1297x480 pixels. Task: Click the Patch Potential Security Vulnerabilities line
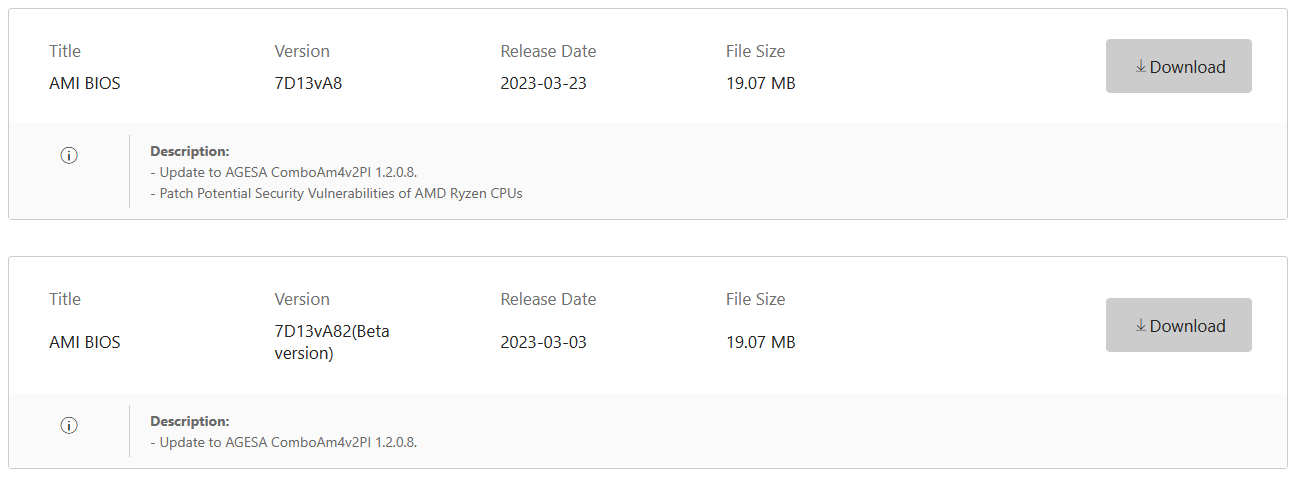coord(336,193)
